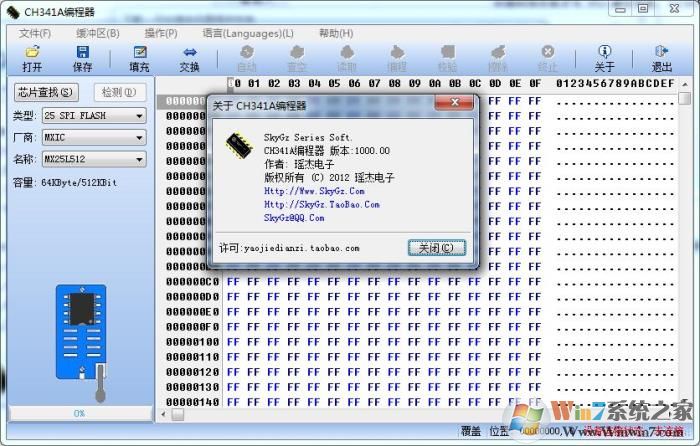Screen dimensions: 700x446
Task: Verify chip data with the 校验 icon
Action: click(447, 58)
